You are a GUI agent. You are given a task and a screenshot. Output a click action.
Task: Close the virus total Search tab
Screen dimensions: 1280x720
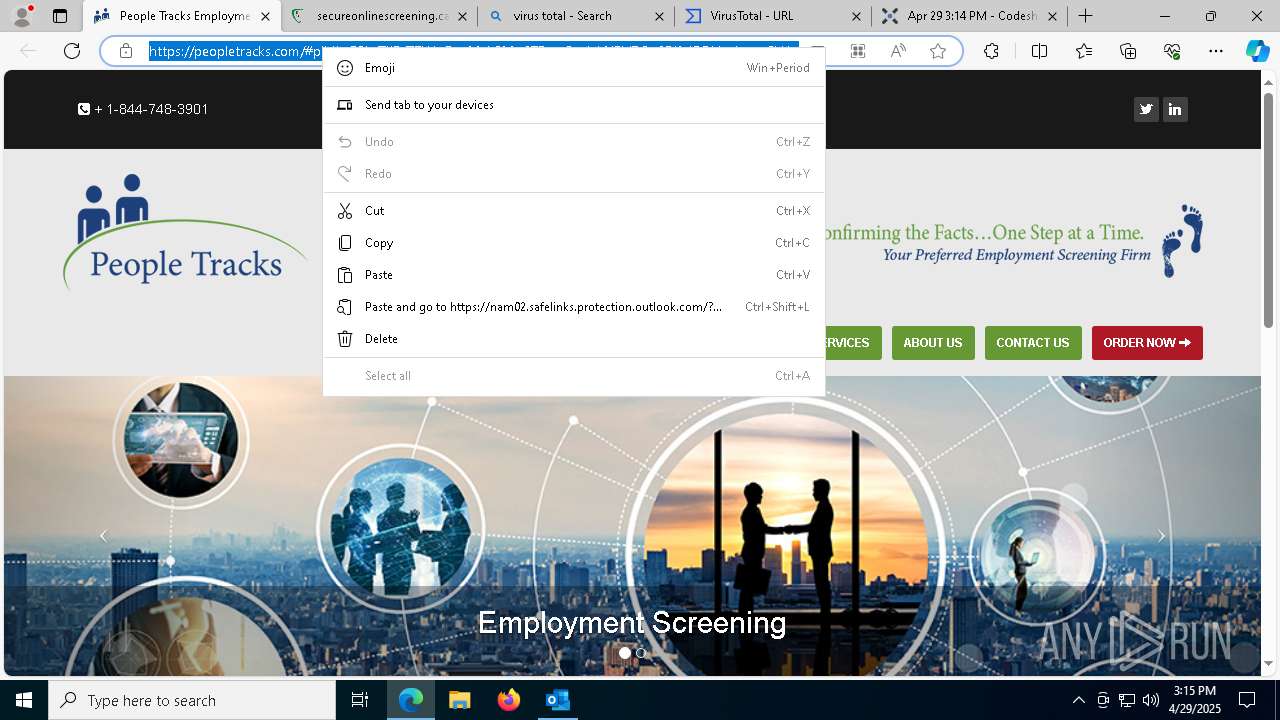pyautogui.click(x=659, y=16)
